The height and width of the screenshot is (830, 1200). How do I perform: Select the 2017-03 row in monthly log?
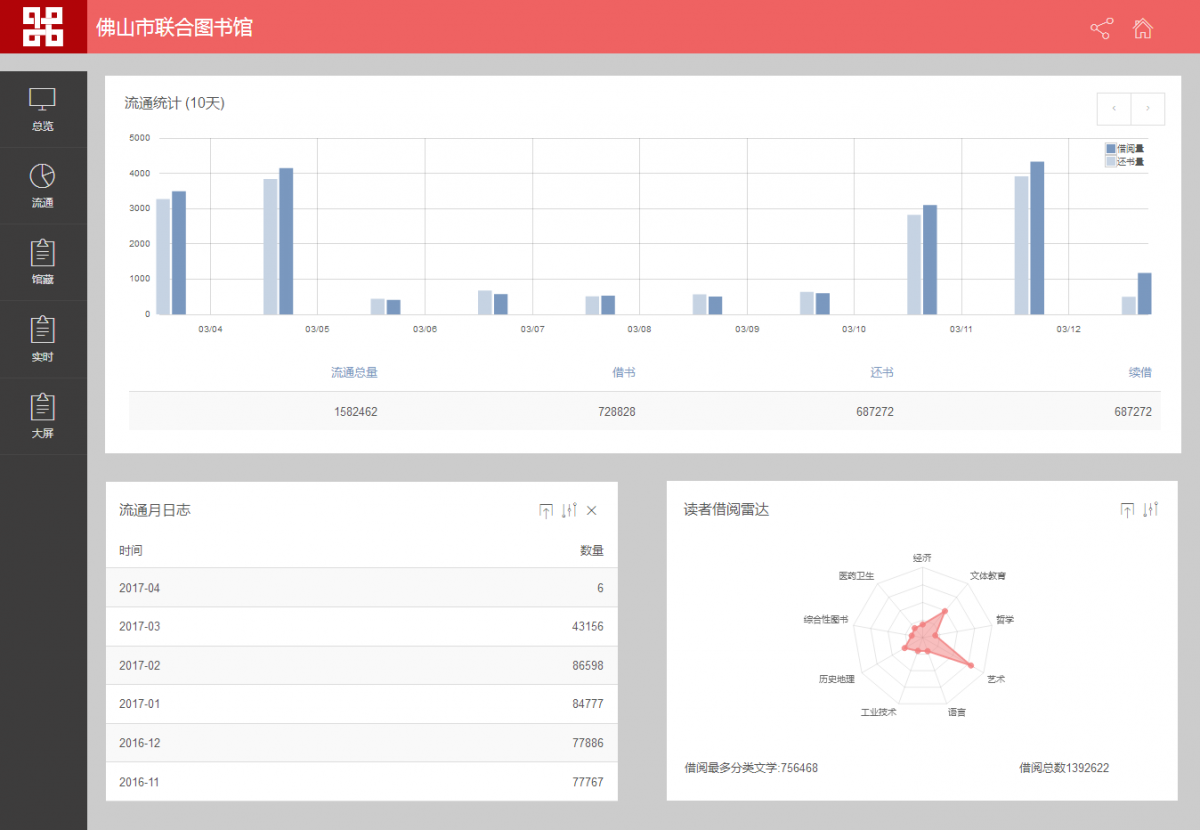tap(361, 626)
